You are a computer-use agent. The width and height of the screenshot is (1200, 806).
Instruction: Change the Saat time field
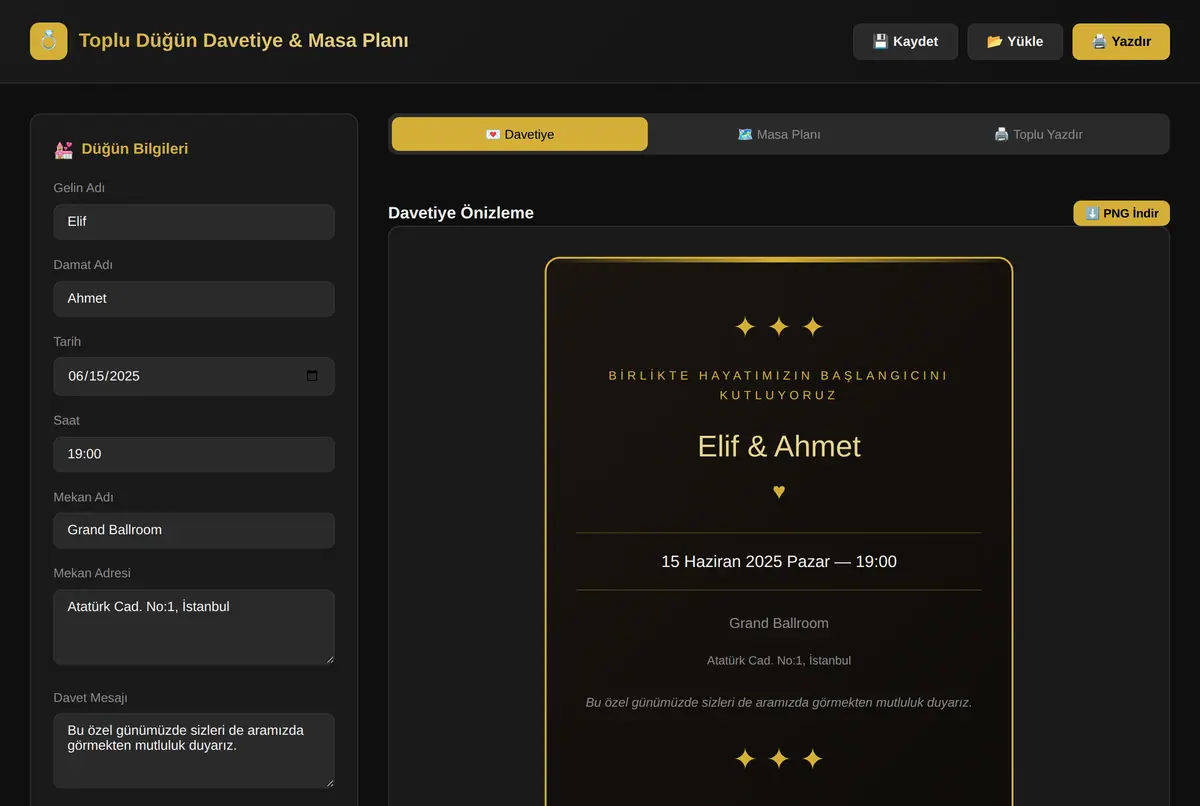coord(194,454)
